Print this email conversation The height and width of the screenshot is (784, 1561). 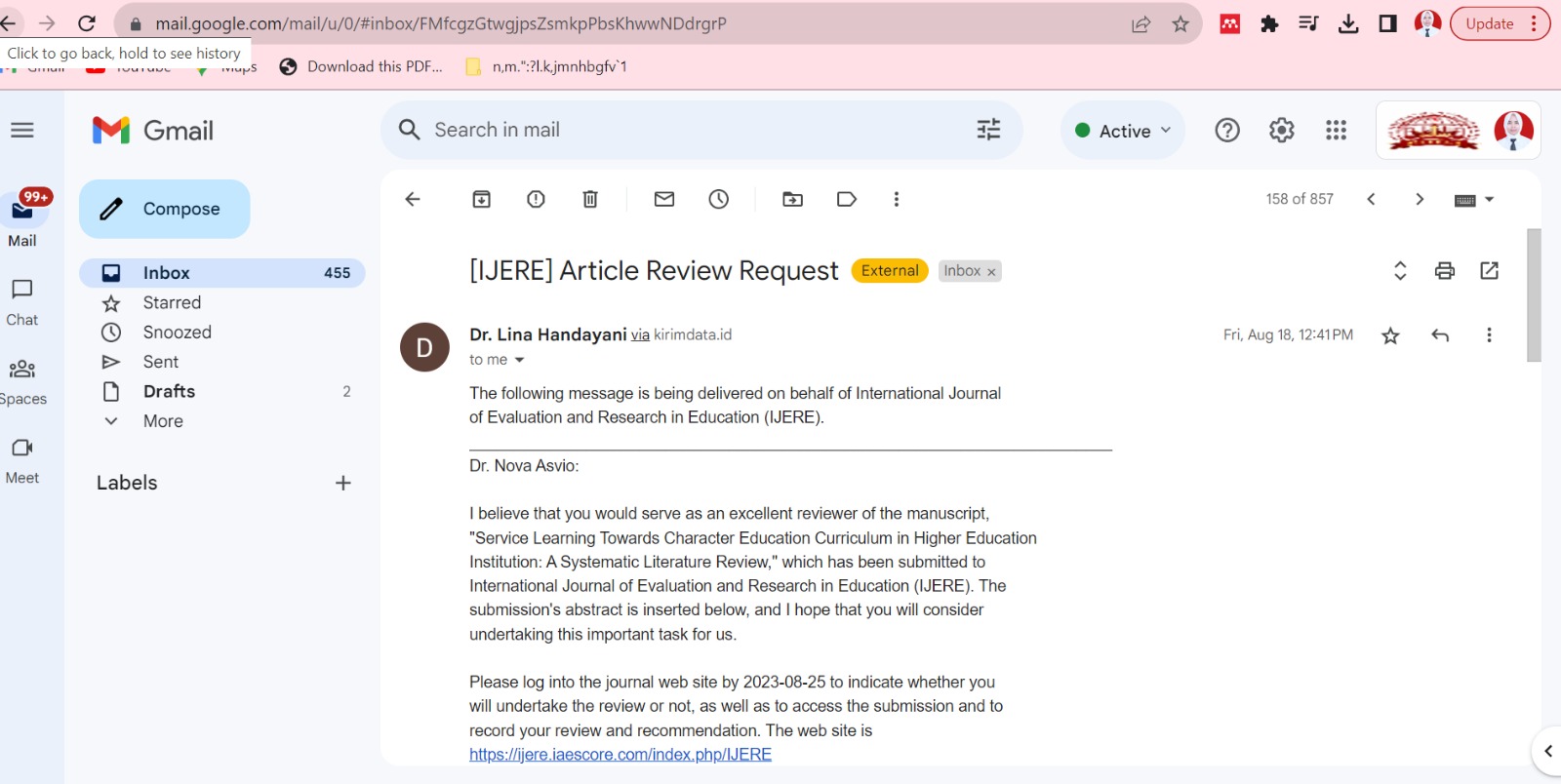[1445, 271]
